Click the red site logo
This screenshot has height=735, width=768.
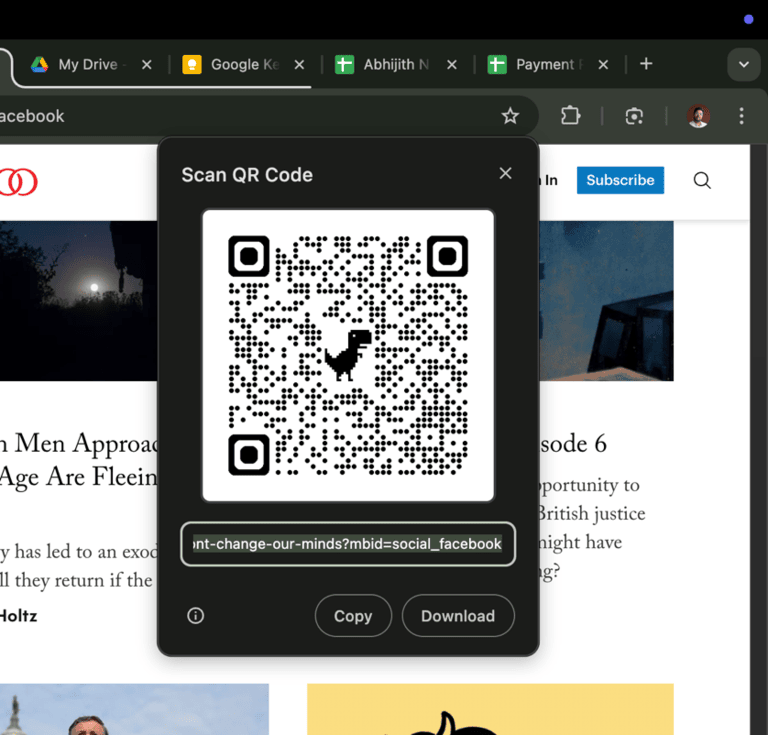[x=19, y=182]
